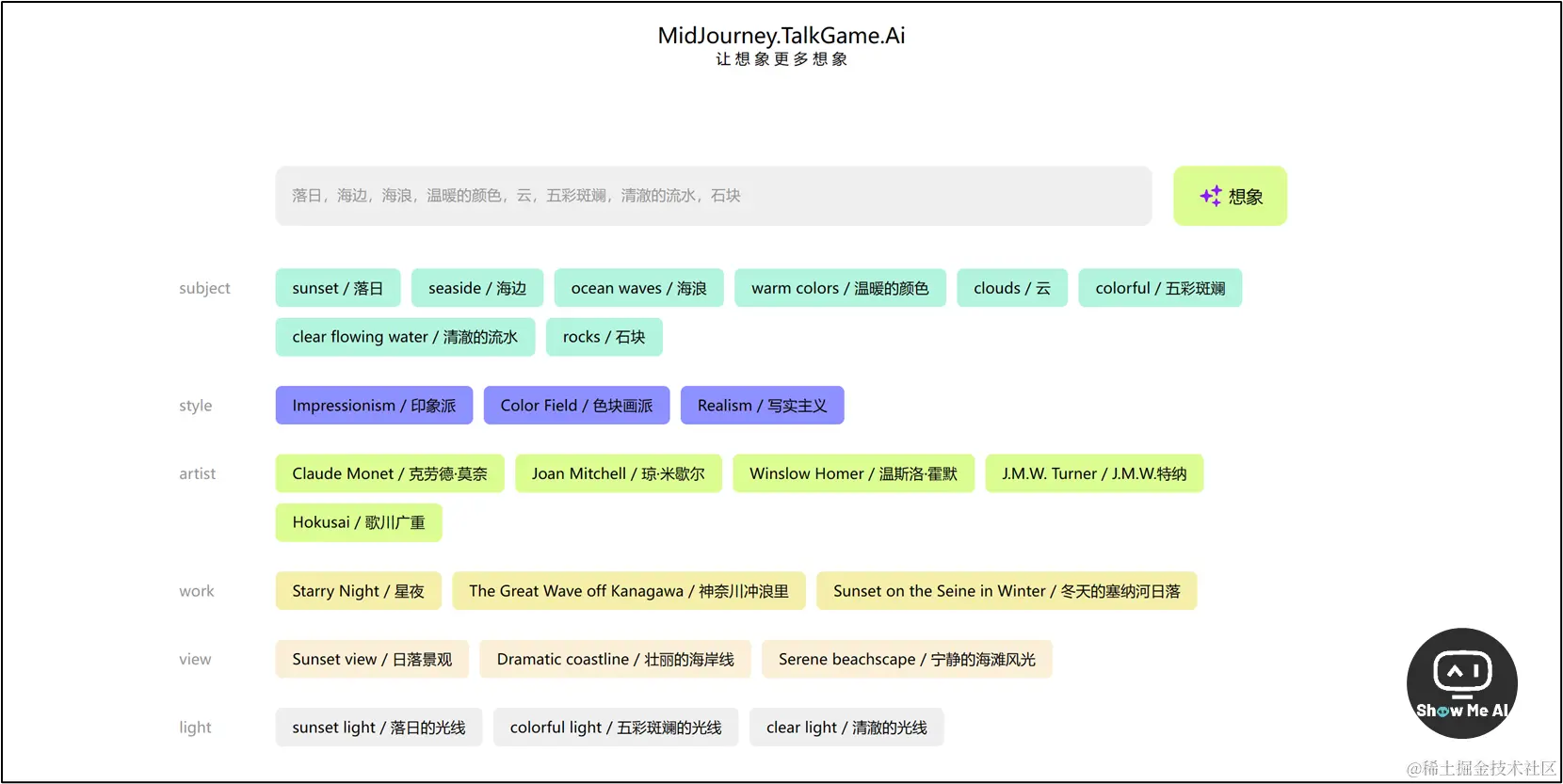
Task: Choose Color Field / 色块画派 style
Action: coord(576,406)
